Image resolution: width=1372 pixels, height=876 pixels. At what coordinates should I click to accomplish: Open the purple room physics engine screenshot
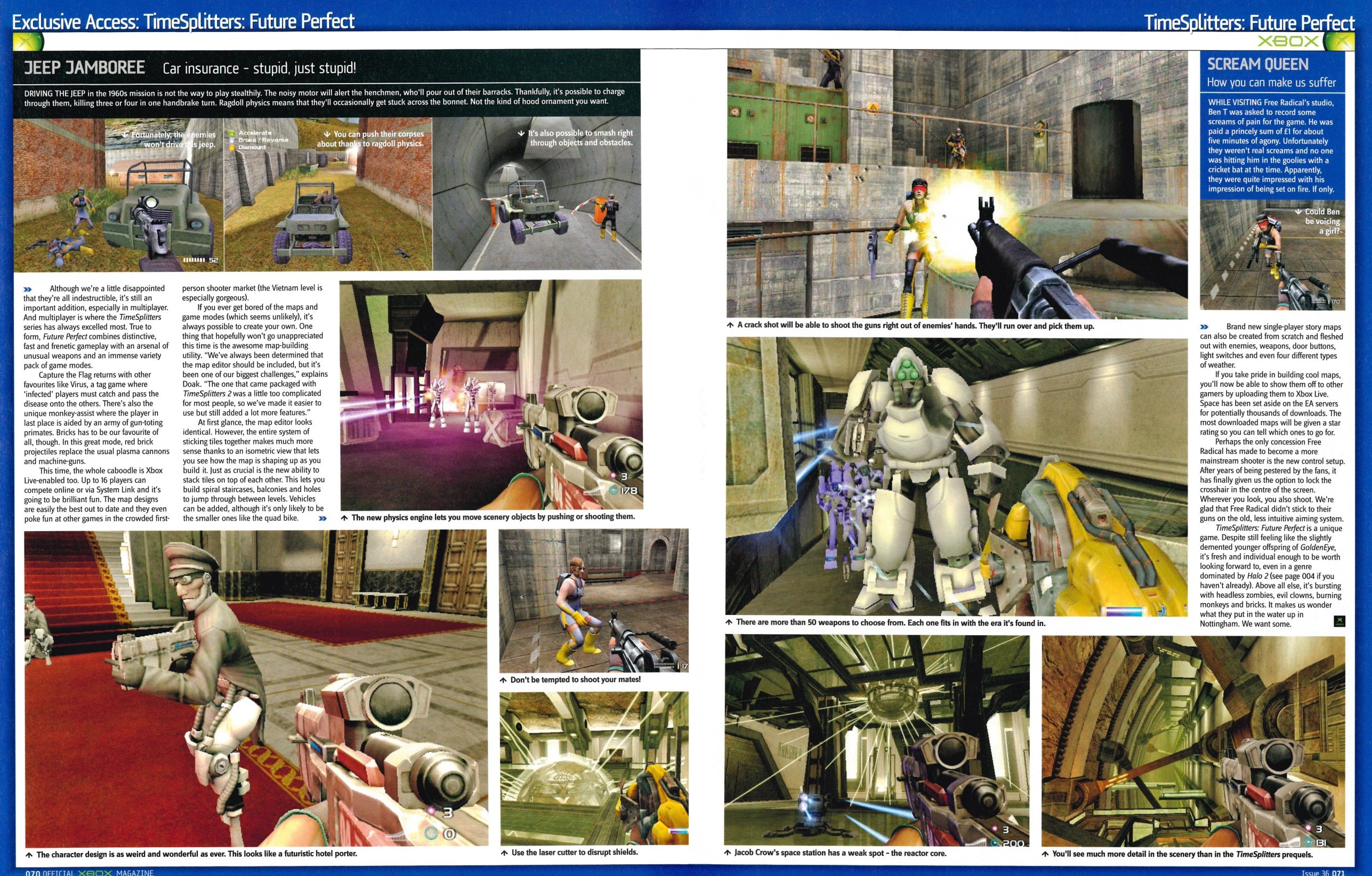(x=491, y=394)
